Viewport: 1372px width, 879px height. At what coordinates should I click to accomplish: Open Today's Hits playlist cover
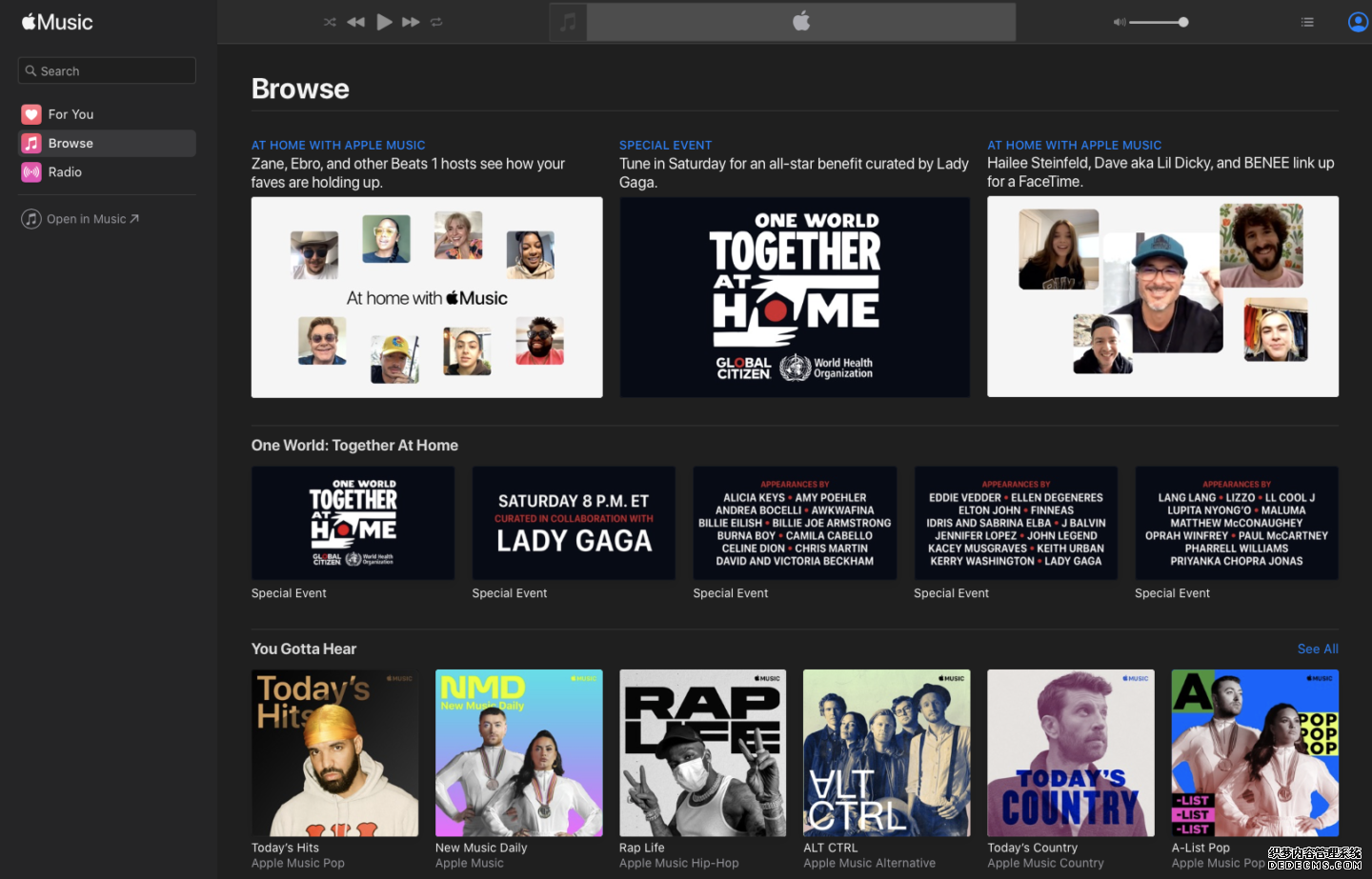(x=334, y=752)
